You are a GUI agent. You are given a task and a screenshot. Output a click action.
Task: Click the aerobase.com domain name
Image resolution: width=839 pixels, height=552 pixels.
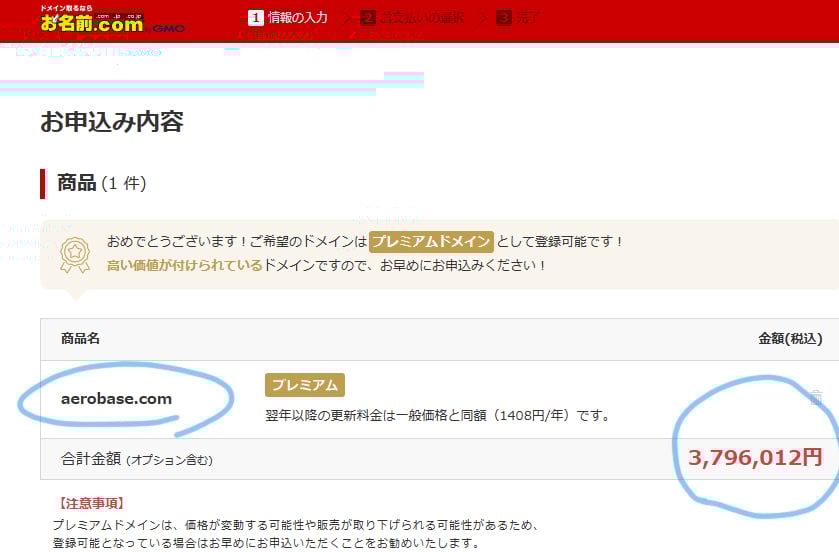(x=116, y=398)
